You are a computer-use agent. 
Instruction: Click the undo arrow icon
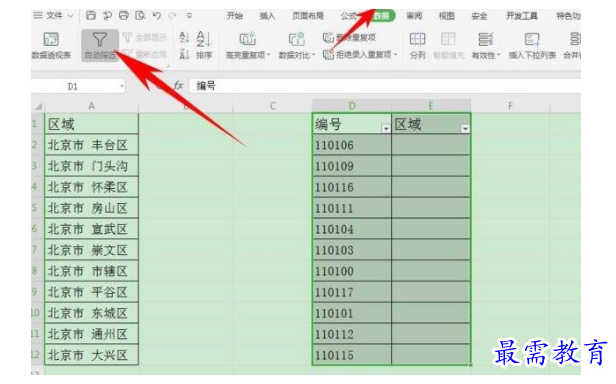(x=157, y=15)
